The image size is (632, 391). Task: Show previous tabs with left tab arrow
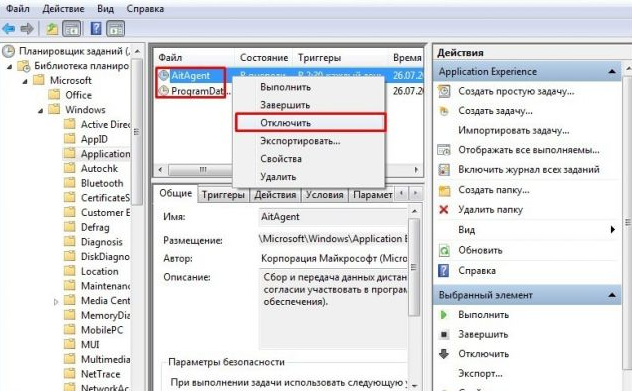401,193
